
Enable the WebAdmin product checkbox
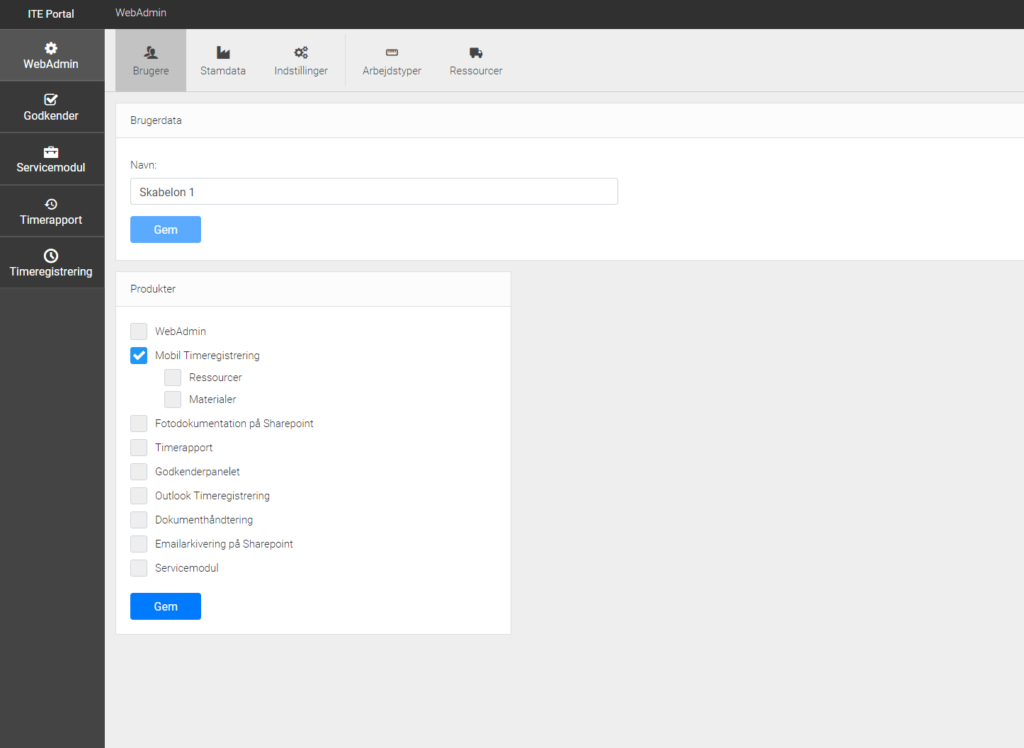click(x=138, y=331)
